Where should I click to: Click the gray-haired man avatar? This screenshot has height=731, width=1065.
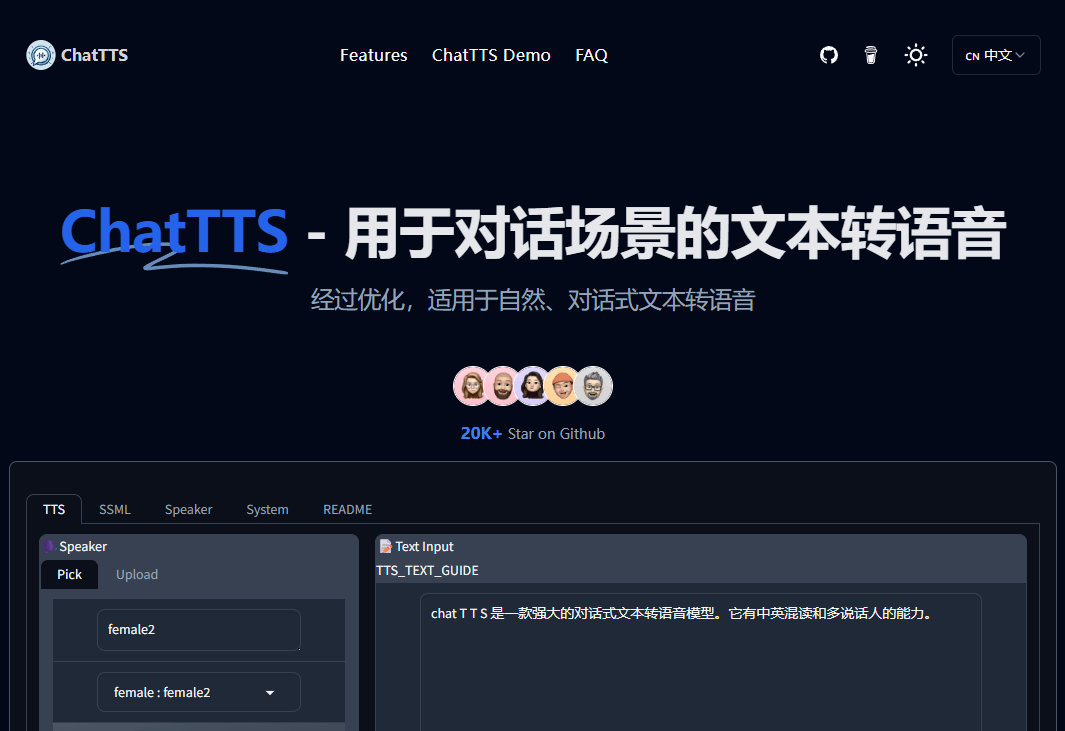click(x=593, y=386)
